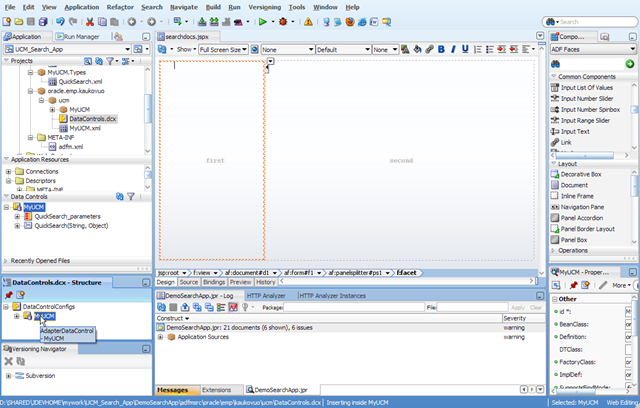Open the Versioning menu

[264, 7]
